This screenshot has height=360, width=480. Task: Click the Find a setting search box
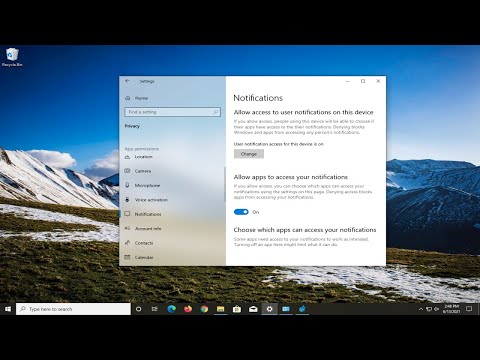(x=173, y=112)
